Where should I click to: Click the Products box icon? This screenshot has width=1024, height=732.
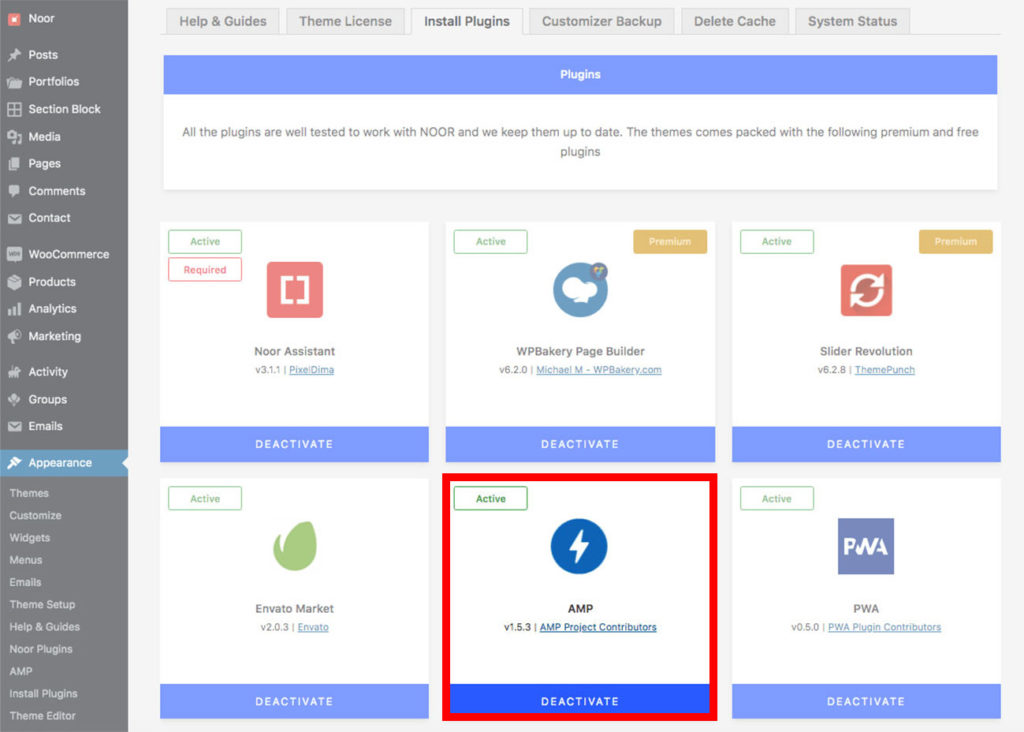[x=14, y=282]
